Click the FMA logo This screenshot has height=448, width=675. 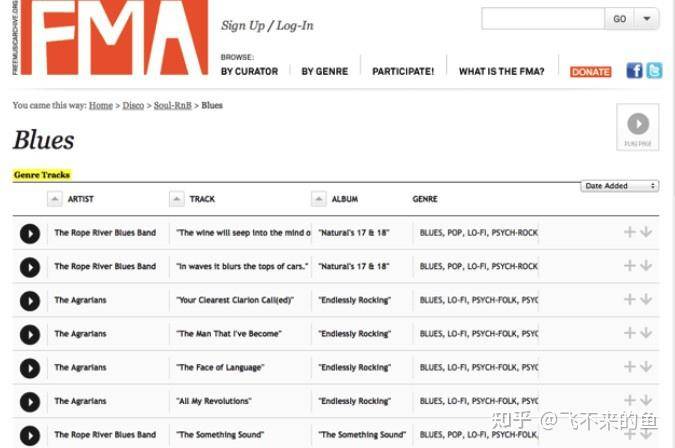pyautogui.click(x=114, y=37)
